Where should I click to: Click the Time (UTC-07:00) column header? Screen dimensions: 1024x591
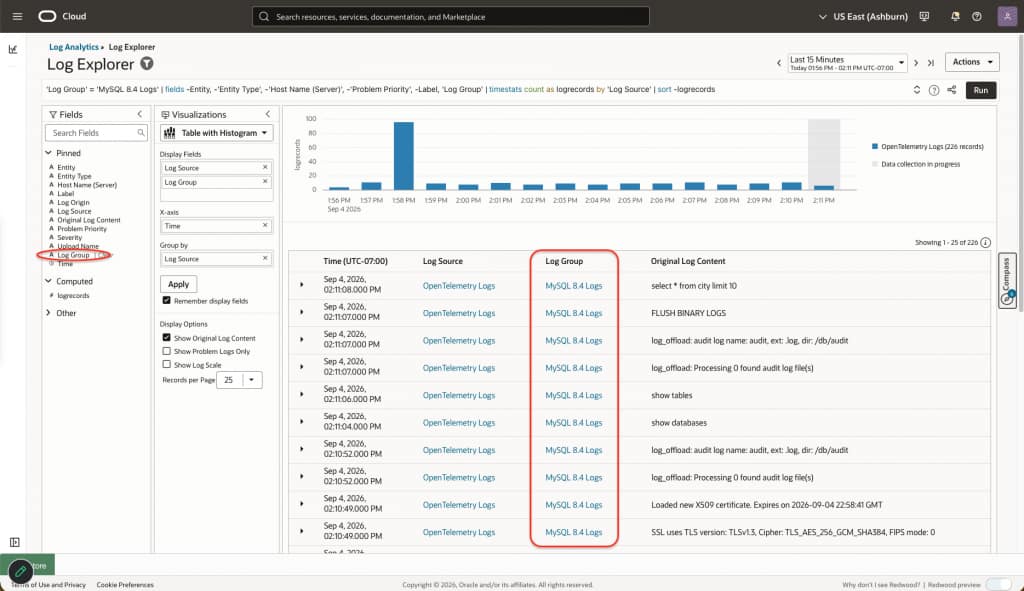click(x=355, y=261)
